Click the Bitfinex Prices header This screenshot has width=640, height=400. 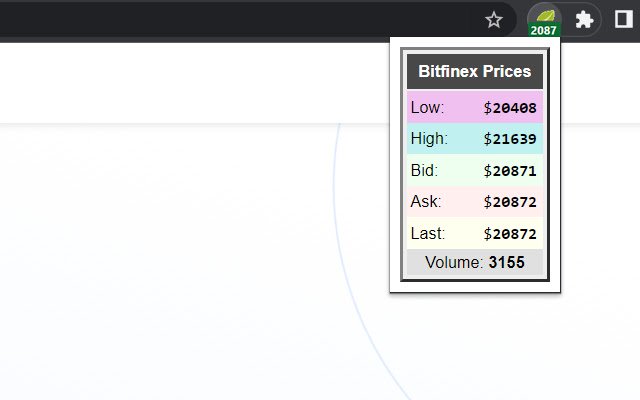[475, 71]
